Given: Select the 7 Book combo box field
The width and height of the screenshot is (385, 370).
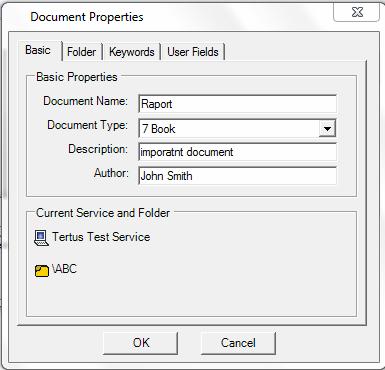Looking at the screenshot, I should (x=237, y=129).
